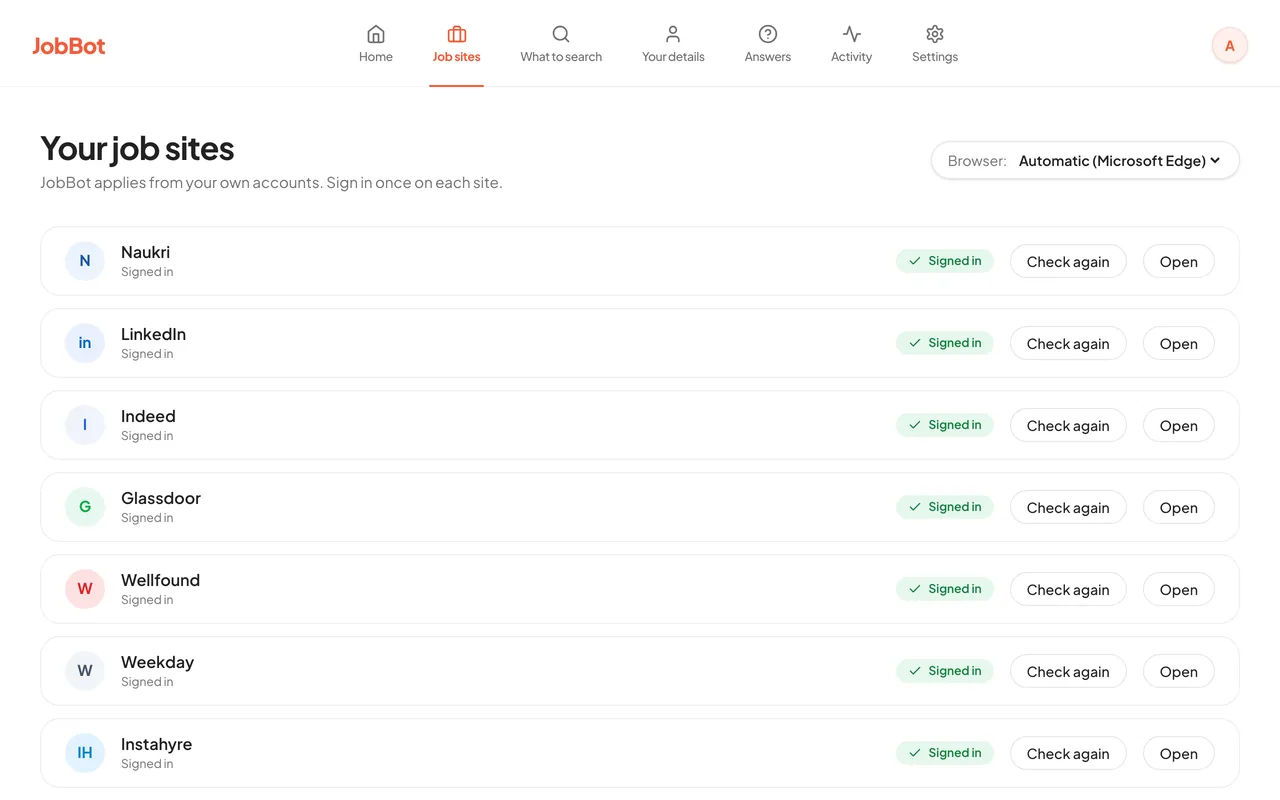Screen dimensions: 1280x800
Task: Click the Your details person icon
Action: point(673,34)
